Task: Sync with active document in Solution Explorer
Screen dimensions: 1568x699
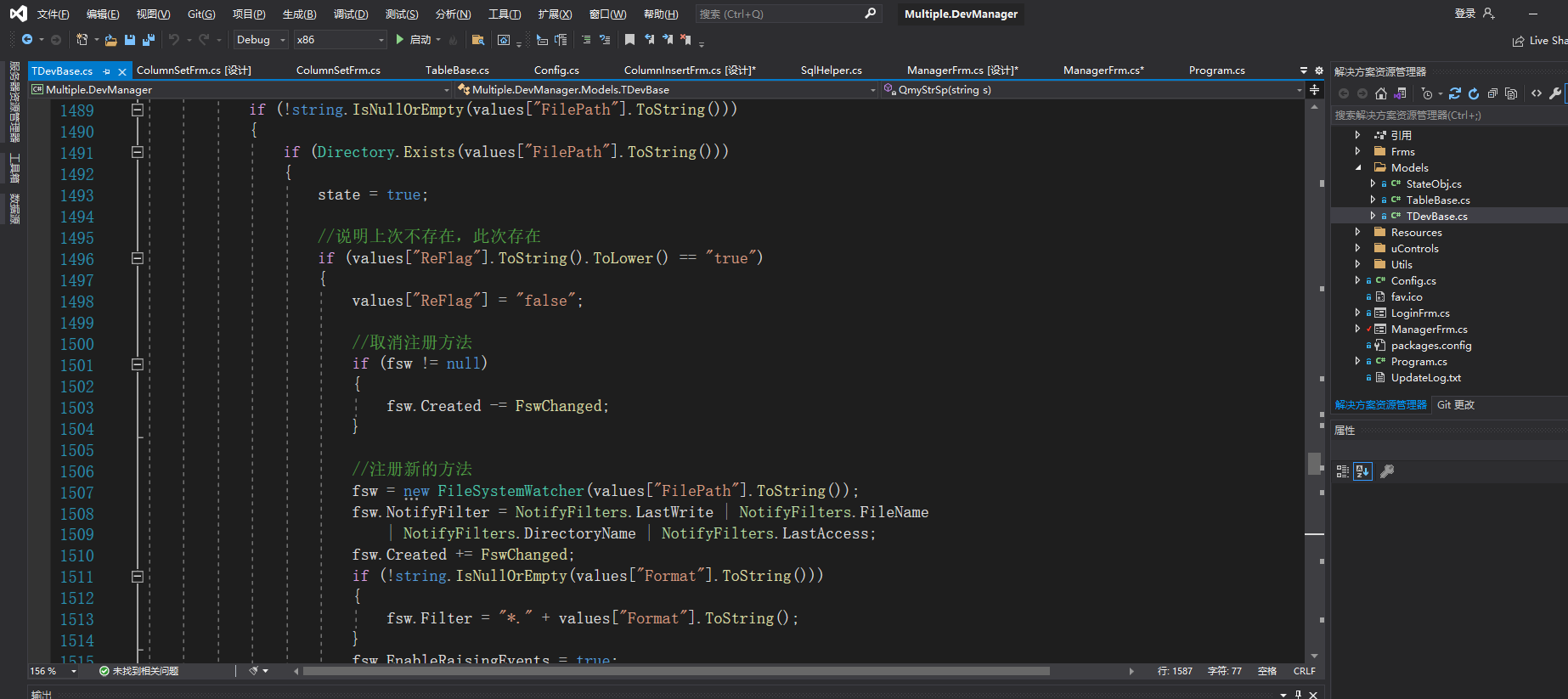Action: click(1455, 93)
